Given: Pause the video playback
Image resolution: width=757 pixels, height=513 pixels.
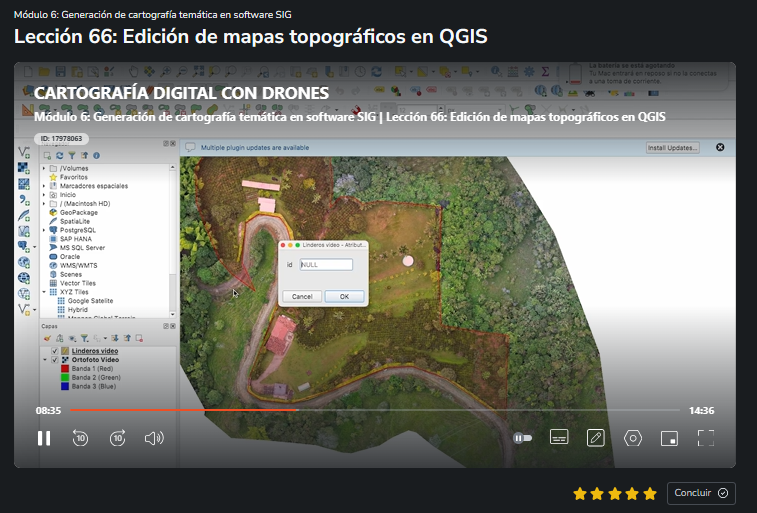Looking at the screenshot, I should tap(44, 438).
